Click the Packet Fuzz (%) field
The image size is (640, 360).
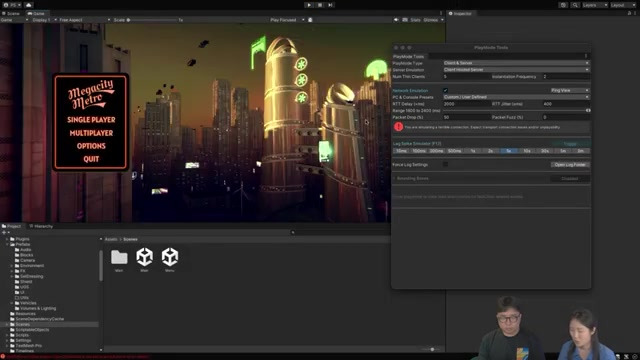point(566,117)
